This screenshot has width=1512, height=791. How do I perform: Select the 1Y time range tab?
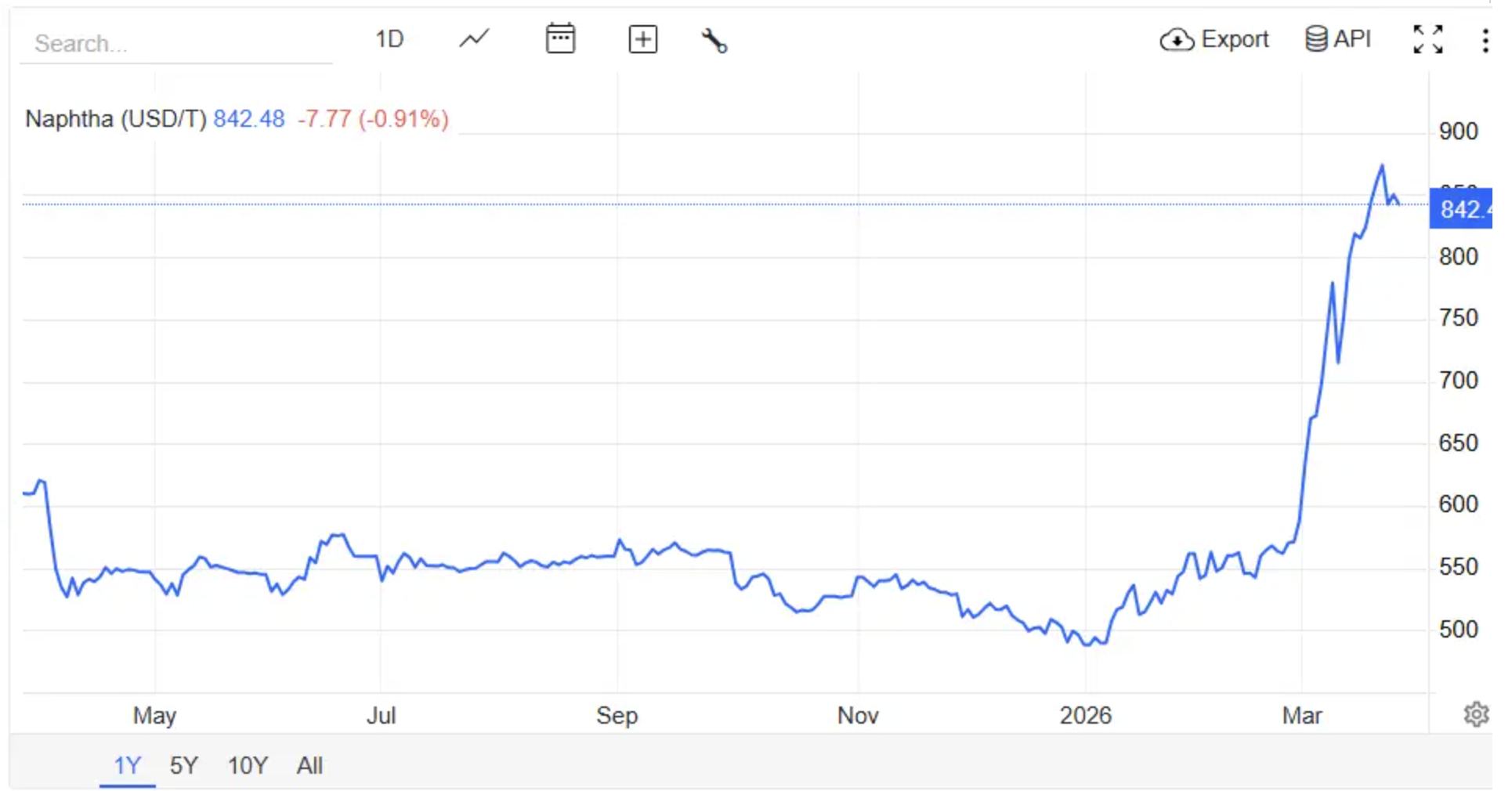127,765
